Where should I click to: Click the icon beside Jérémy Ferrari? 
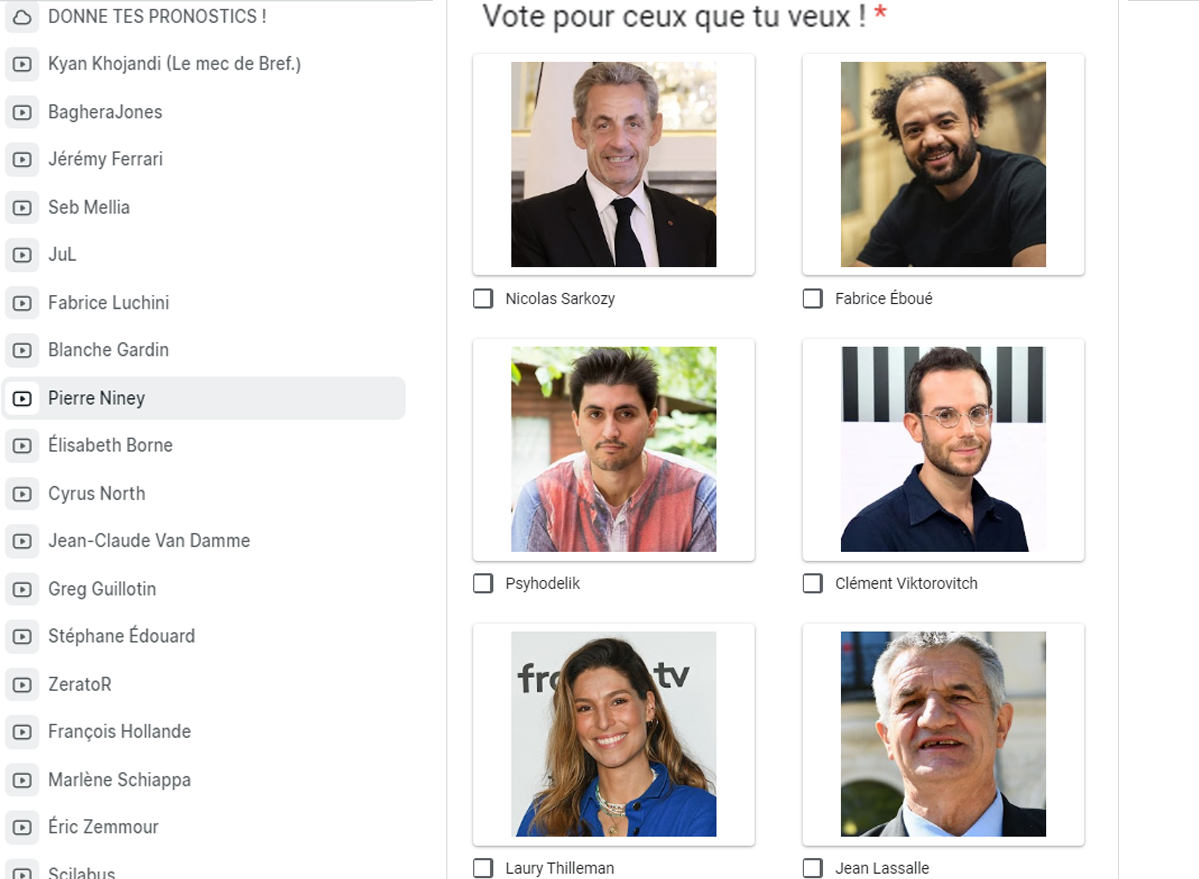point(22,160)
